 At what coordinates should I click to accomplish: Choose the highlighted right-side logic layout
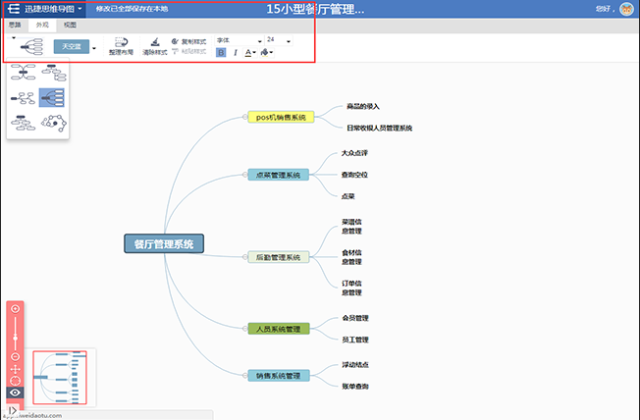(52, 98)
